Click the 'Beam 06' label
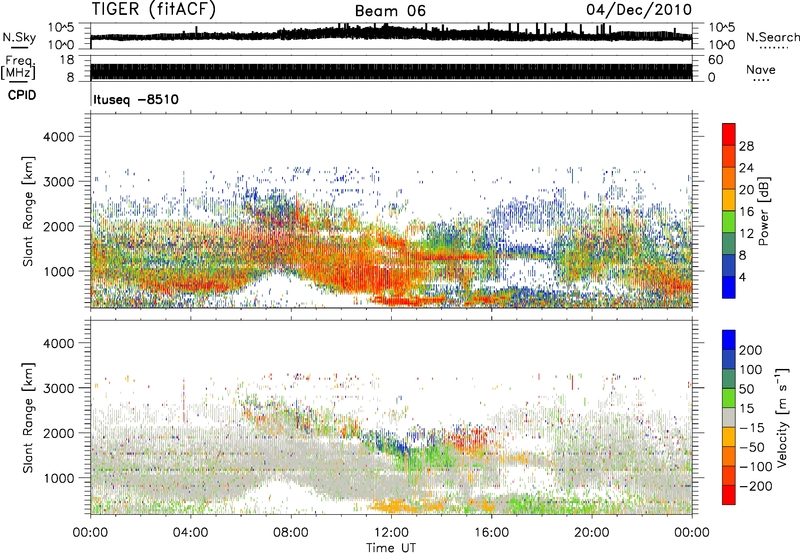This screenshot has height=554, width=800. pyautogui.click(x=390, y=11)
